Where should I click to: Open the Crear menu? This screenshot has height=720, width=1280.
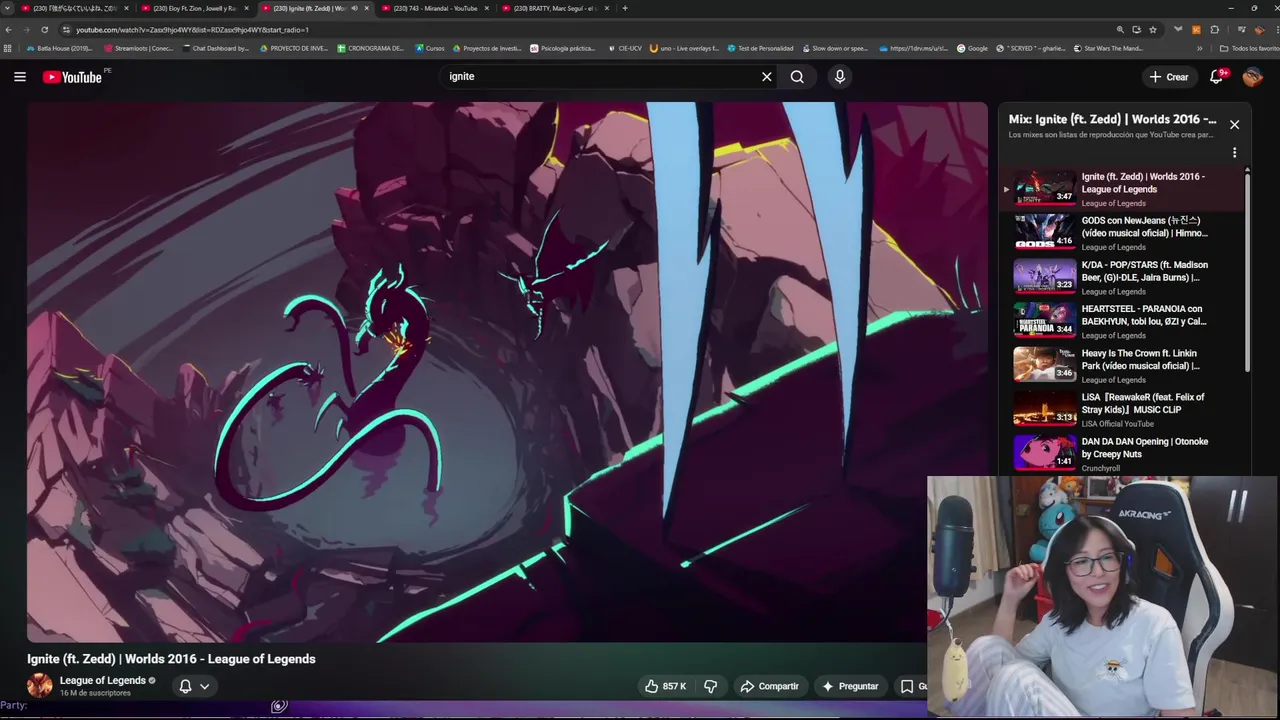[x=1169, y=77]
